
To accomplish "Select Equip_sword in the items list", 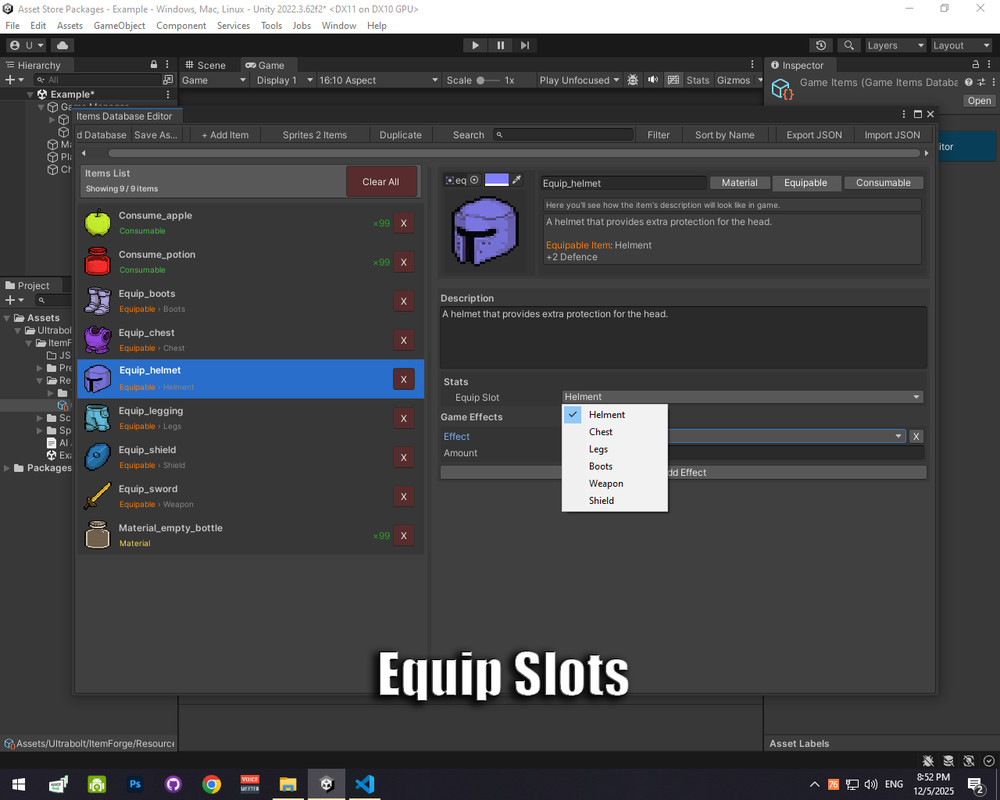I will (200, 494).
